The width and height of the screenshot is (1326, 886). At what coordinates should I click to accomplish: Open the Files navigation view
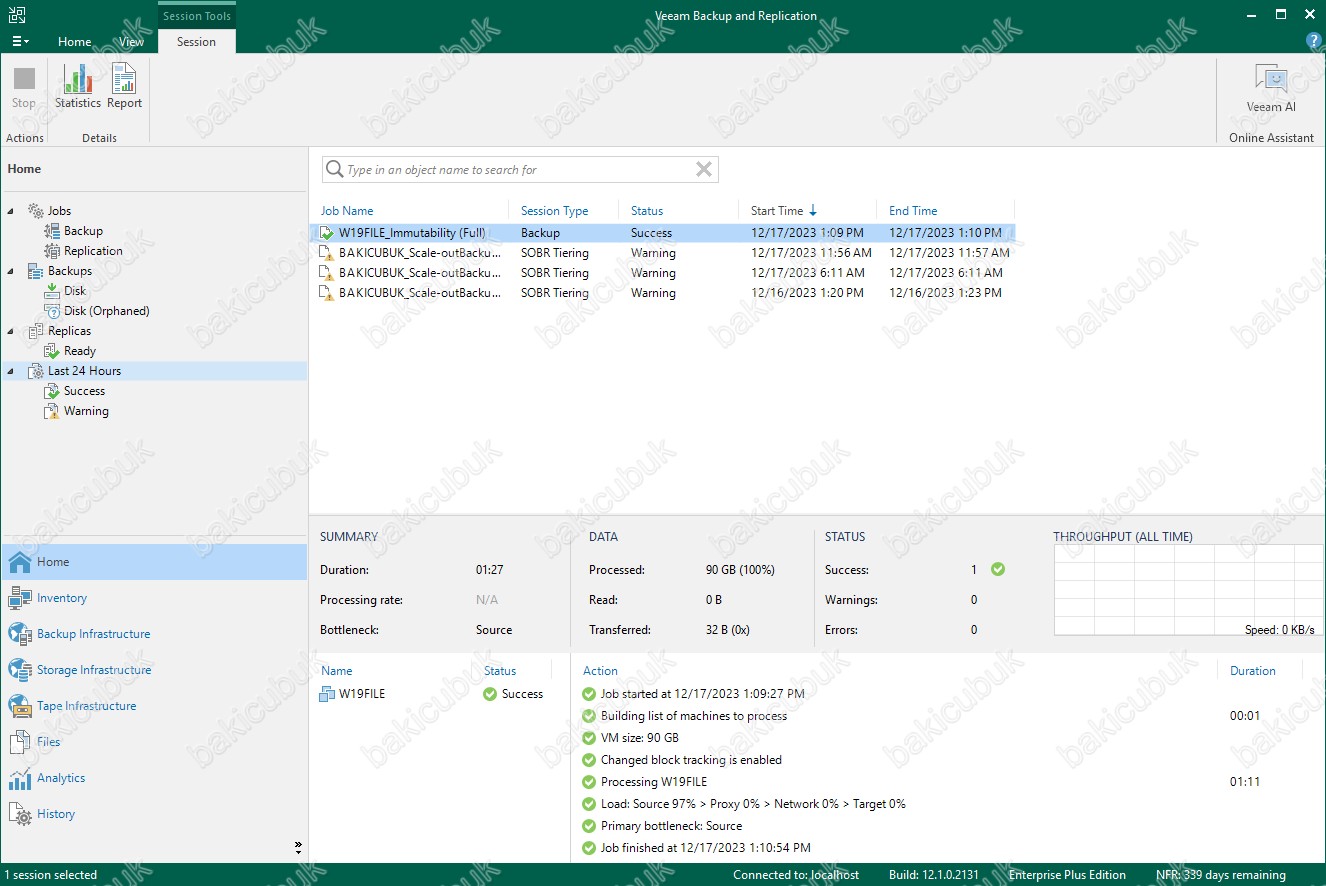(x=154, y=742)
